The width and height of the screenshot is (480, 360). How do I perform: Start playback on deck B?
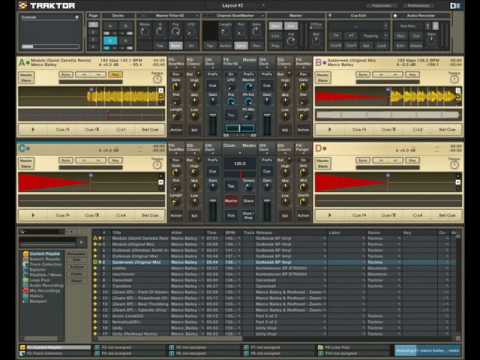pos(330,129)
